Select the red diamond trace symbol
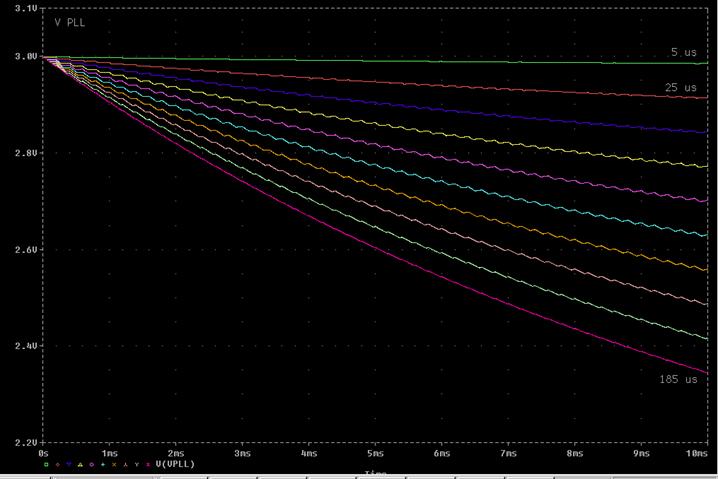This screenshot has height=479, width=718. 58,464
